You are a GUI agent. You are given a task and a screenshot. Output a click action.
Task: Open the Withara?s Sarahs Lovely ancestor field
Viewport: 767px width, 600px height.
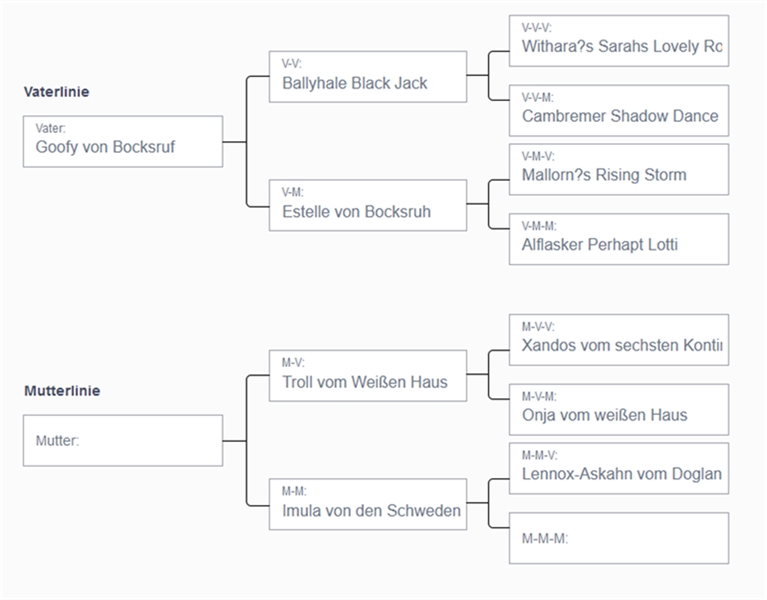tap(618, 41)
